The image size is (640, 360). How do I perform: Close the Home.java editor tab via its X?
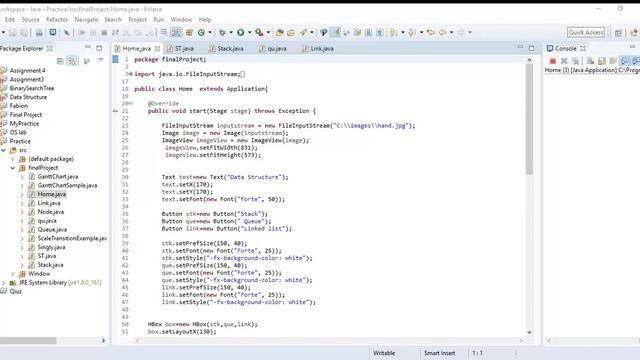click(x=157, y=49)
